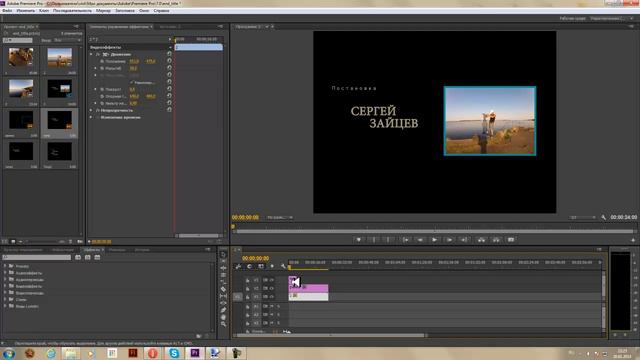Select the Pen tool
The width and height of the screenshot is (640, 360).
pos(223,310)
